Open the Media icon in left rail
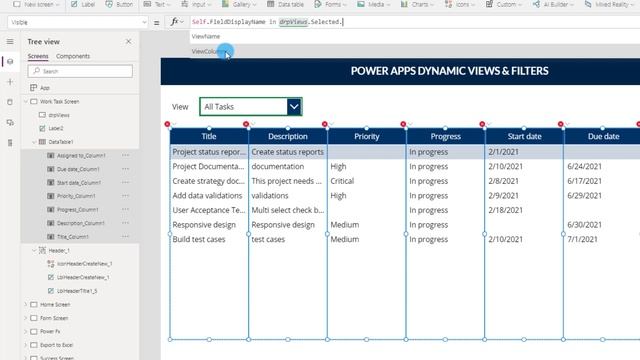Viewport: 640px width, 360px height. click(x=10, y=122)
